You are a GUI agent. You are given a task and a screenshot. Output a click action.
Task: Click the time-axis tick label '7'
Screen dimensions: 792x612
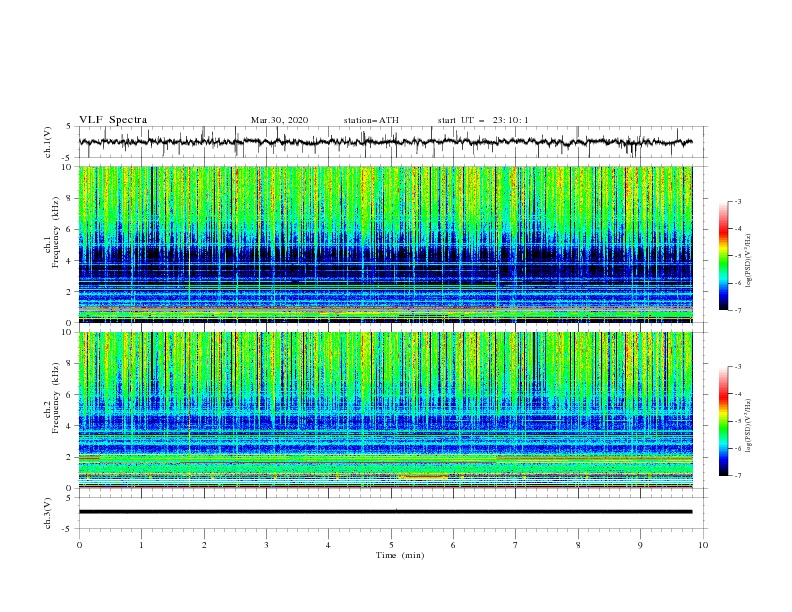coord(516,545)
